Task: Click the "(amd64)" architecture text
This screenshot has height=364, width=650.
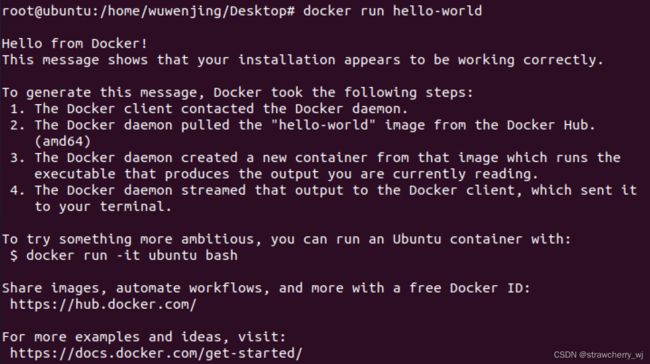Action: pyautogui.click(x=63, y=142)
